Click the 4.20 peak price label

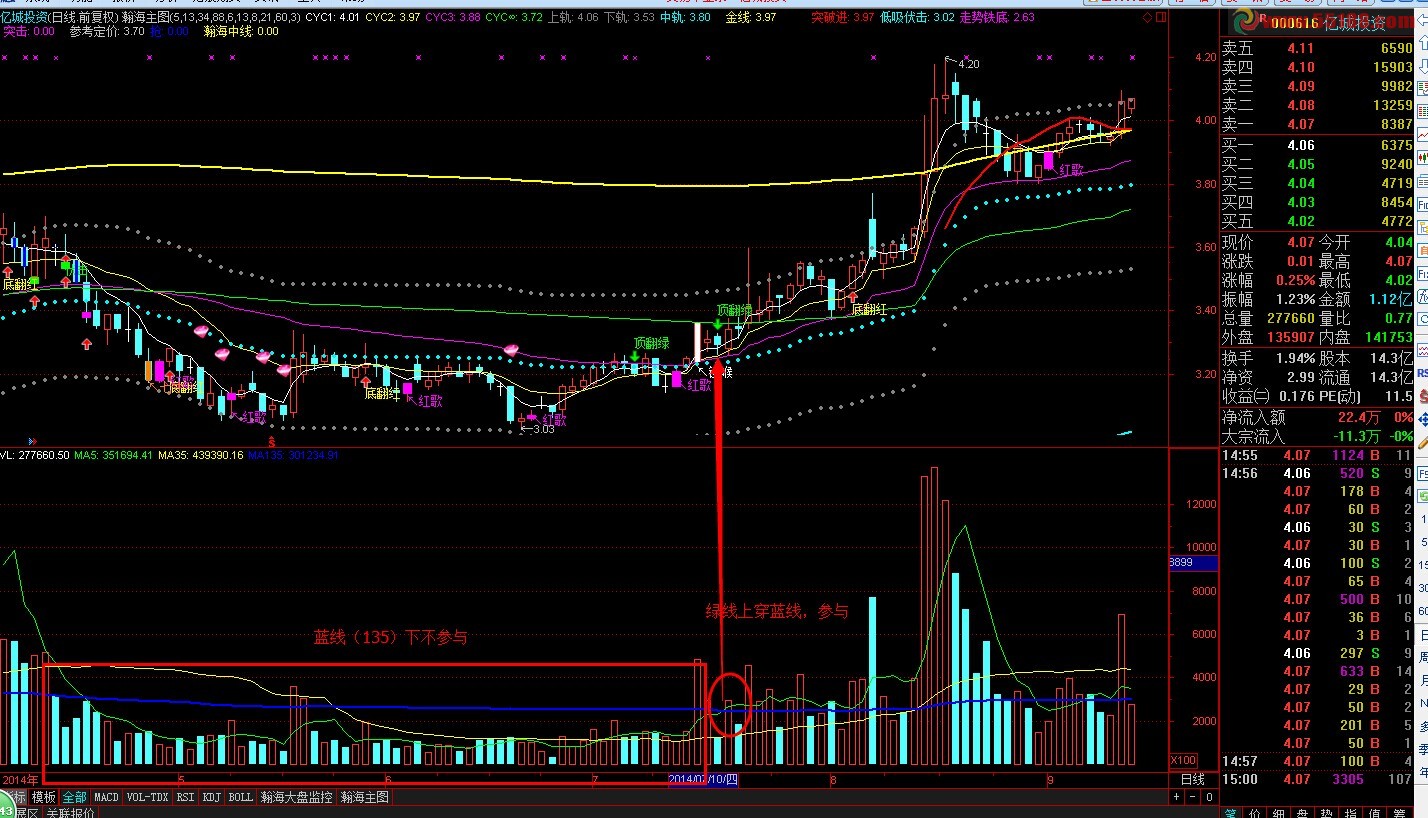[x=968, y=64]
